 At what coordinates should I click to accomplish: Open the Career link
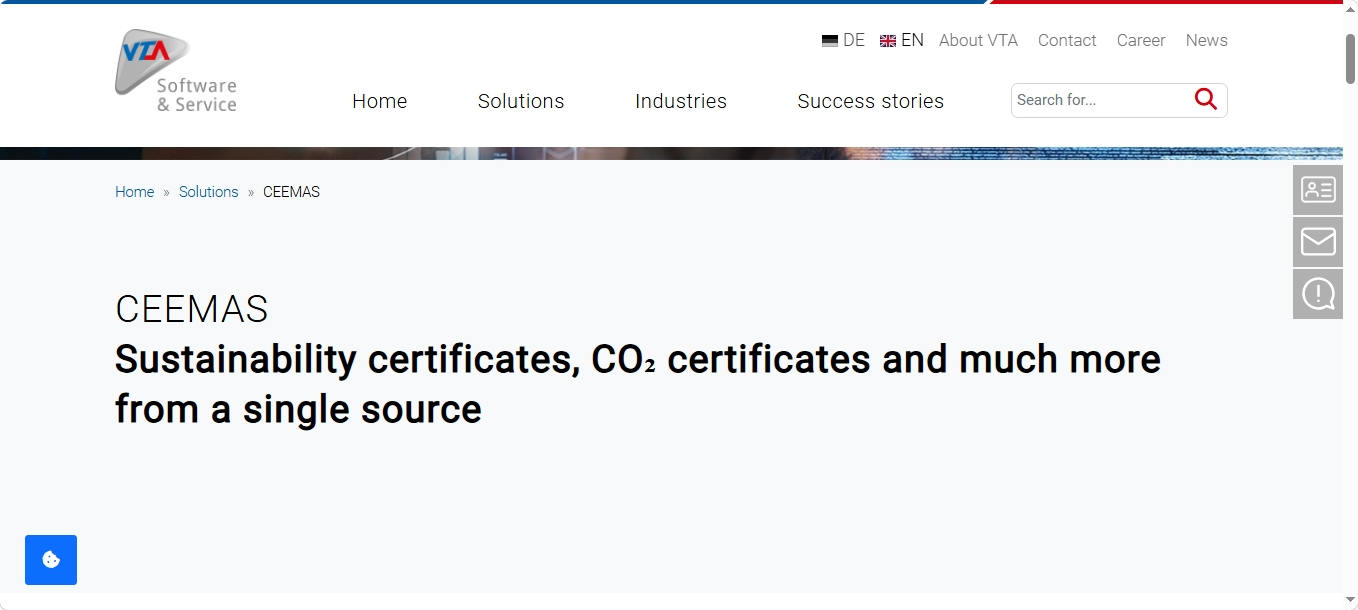tap(1141, 40)
